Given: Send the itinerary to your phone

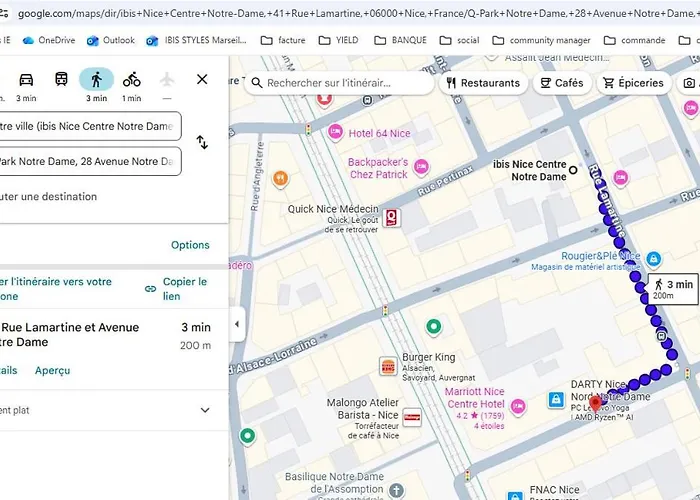Looking at the screenshot, I should click(x=56, y=289).
